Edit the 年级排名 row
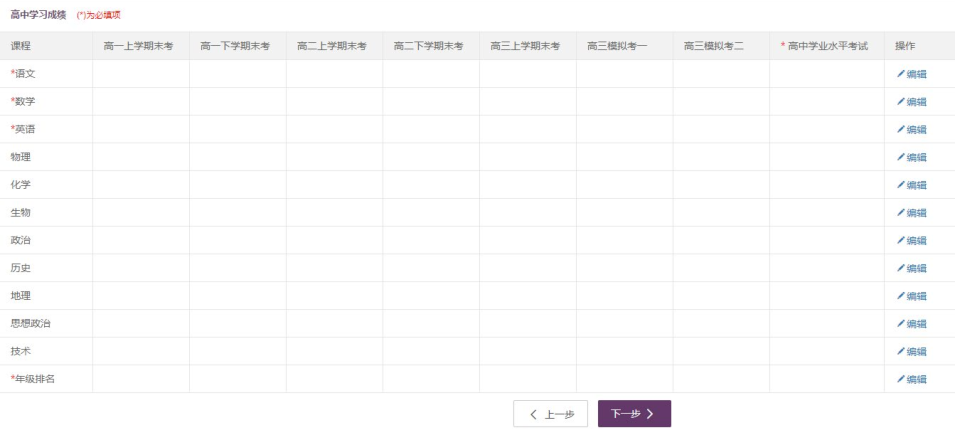 click(911, 379)
